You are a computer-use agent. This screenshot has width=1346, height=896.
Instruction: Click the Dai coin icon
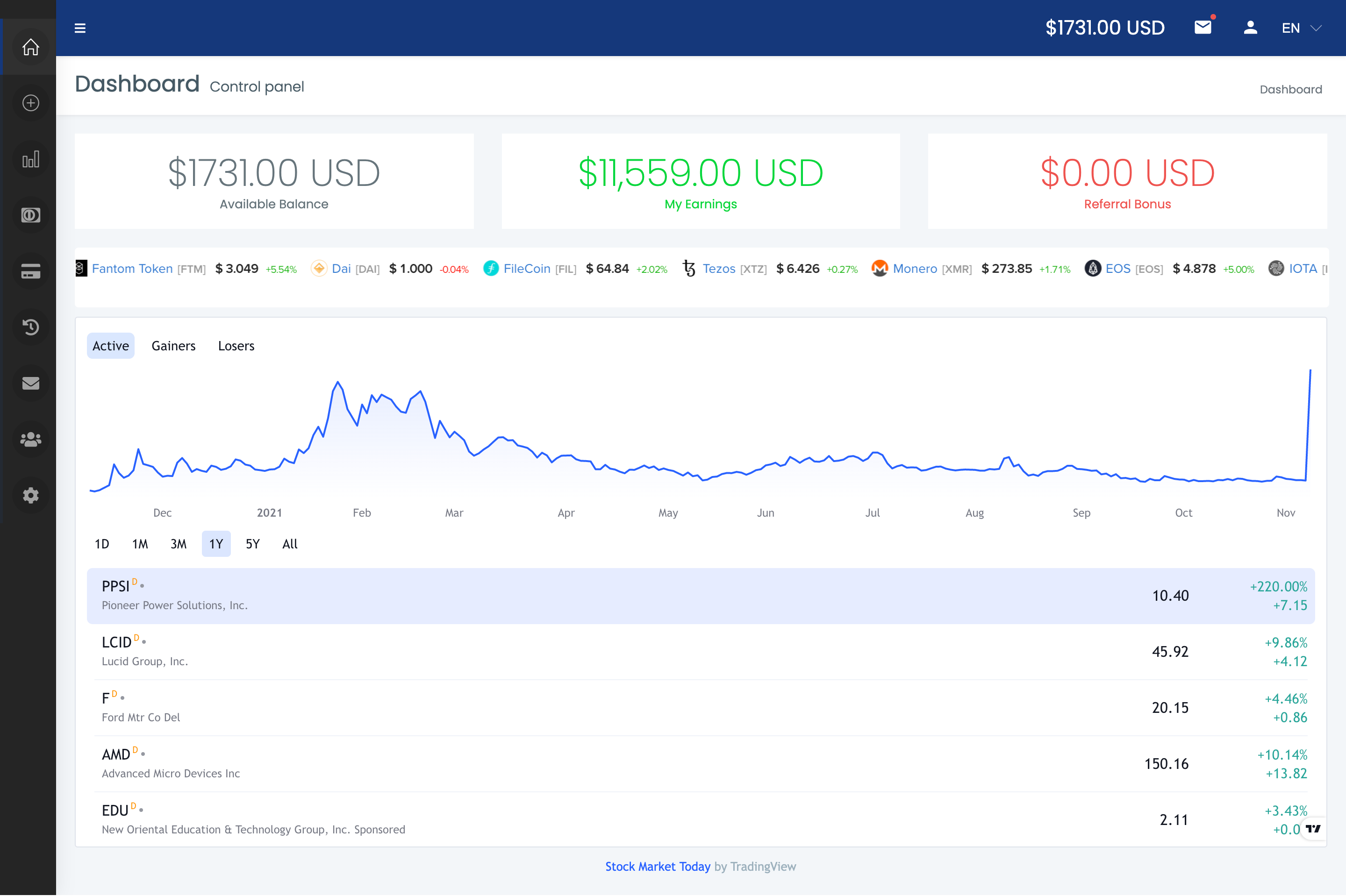(x=319, y=269)
